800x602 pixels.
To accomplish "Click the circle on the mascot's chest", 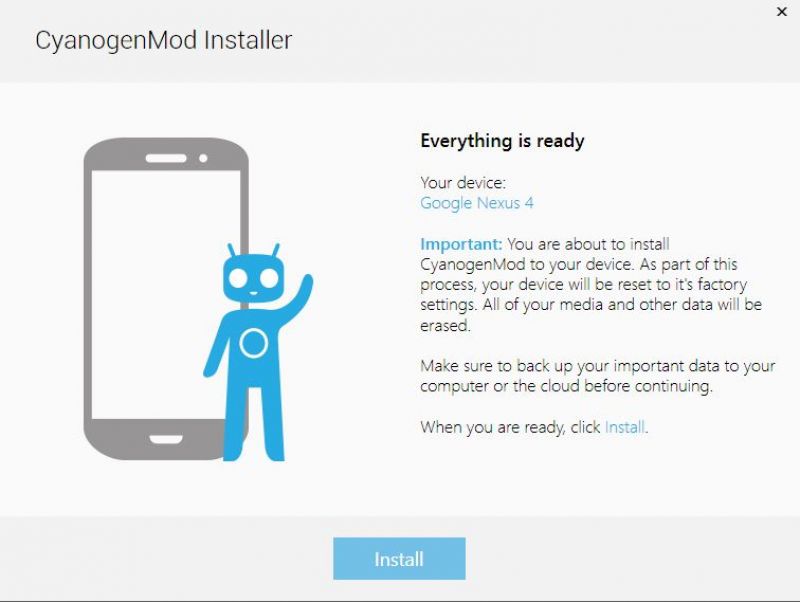I will coord(254,343).
